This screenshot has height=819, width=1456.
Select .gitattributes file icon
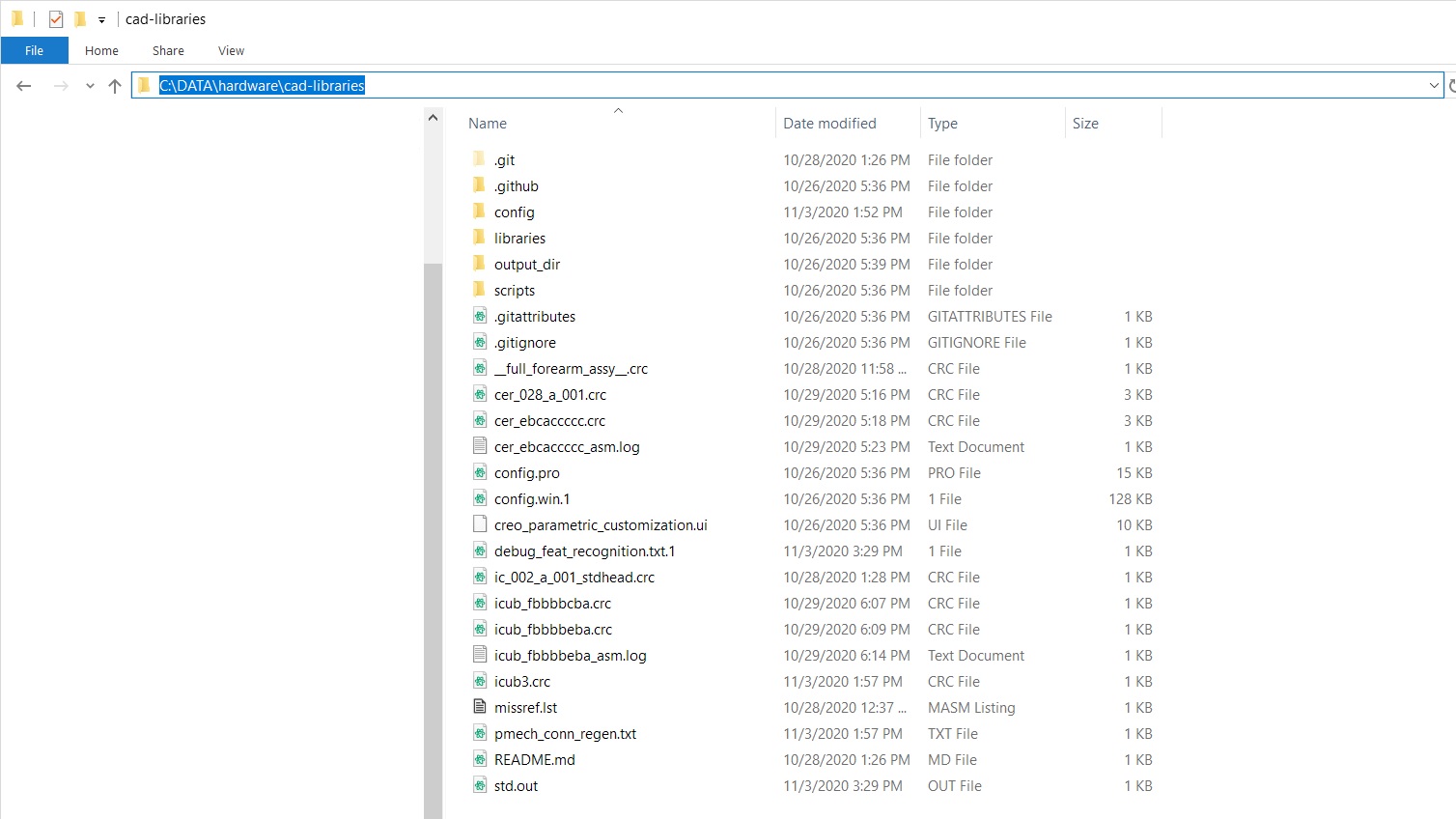[480, 316]
